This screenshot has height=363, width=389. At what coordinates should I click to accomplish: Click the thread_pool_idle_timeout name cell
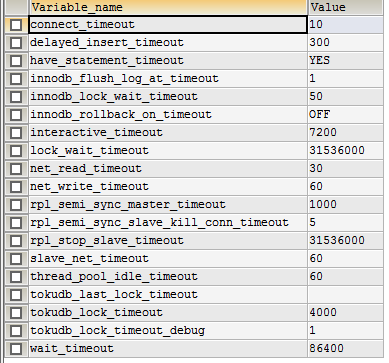point(168,277)
